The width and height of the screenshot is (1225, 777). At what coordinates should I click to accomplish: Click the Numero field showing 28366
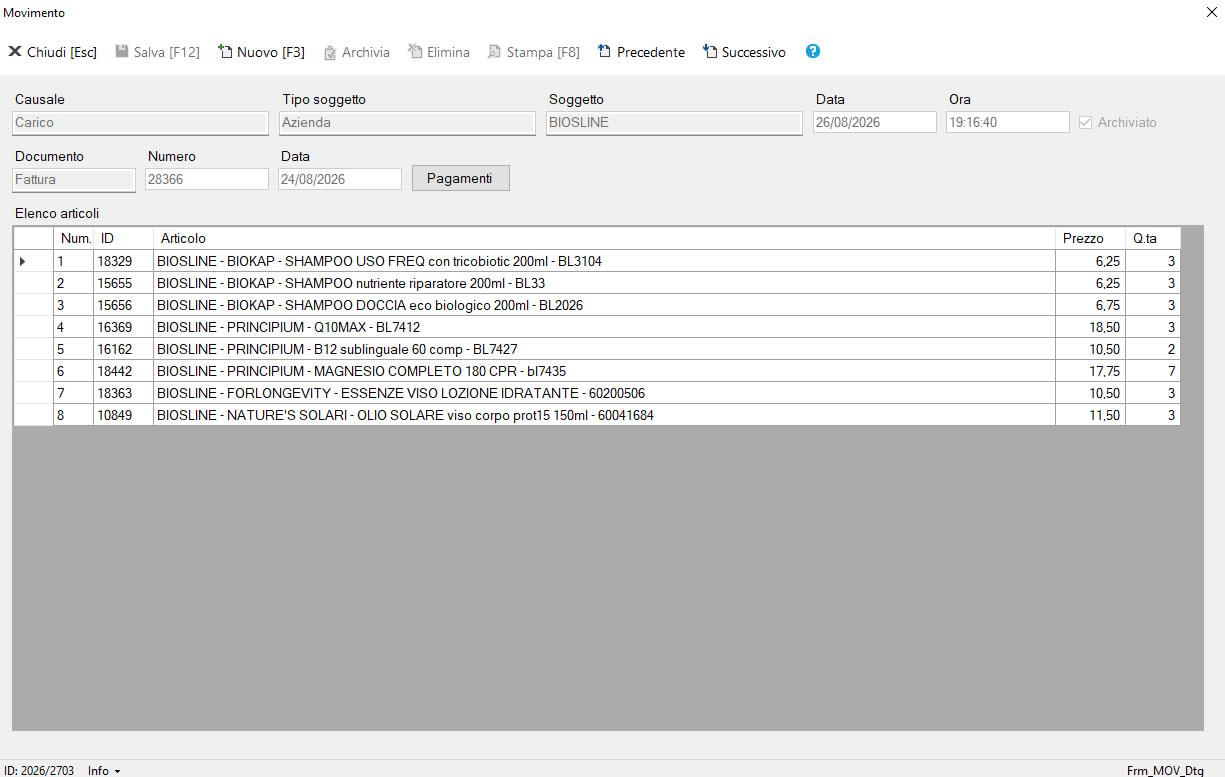207,179
